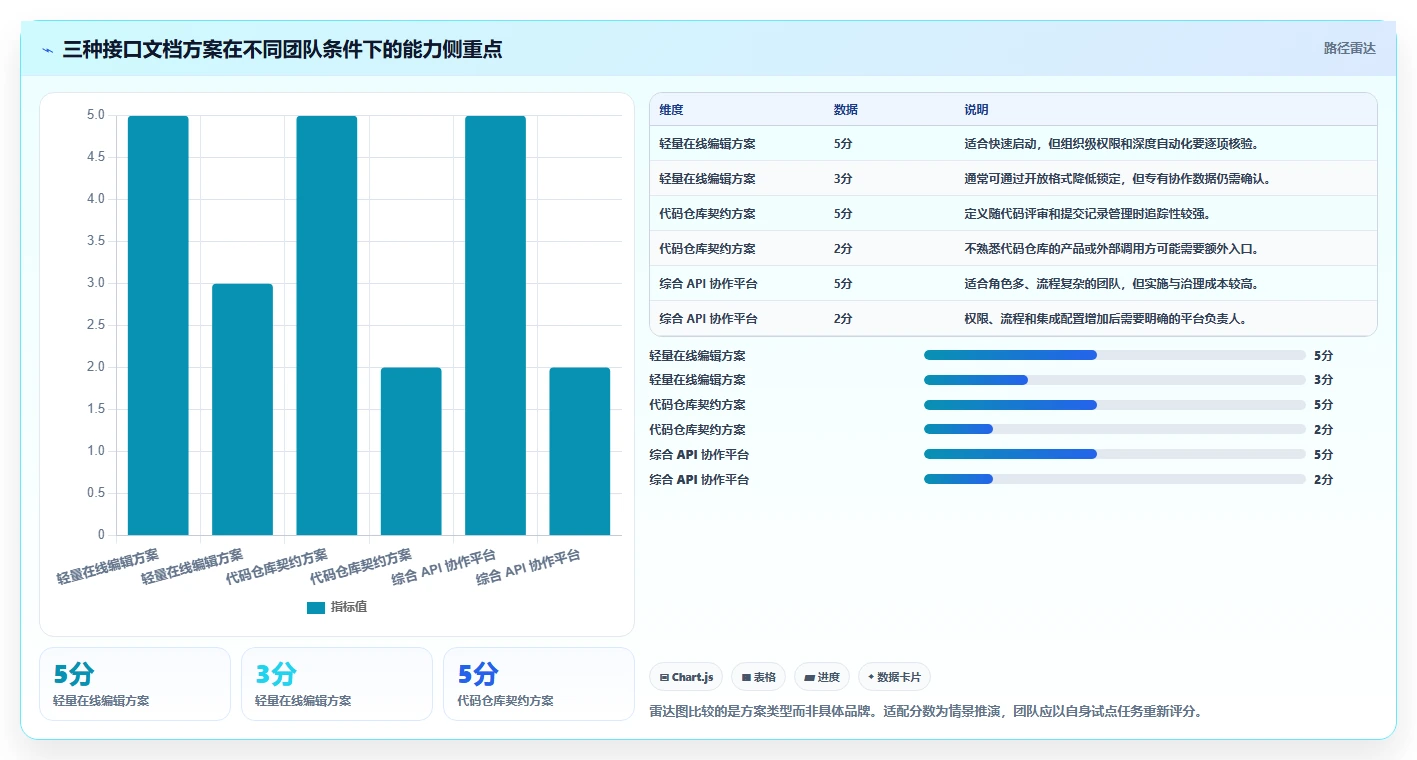Click the 数据 table column header

click(845, 110)
